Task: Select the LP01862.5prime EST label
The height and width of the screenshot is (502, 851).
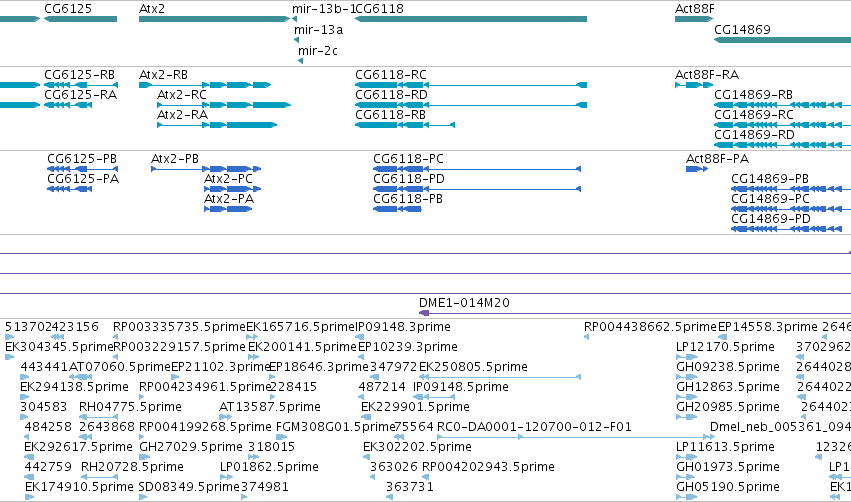Action: pos(269,467)
